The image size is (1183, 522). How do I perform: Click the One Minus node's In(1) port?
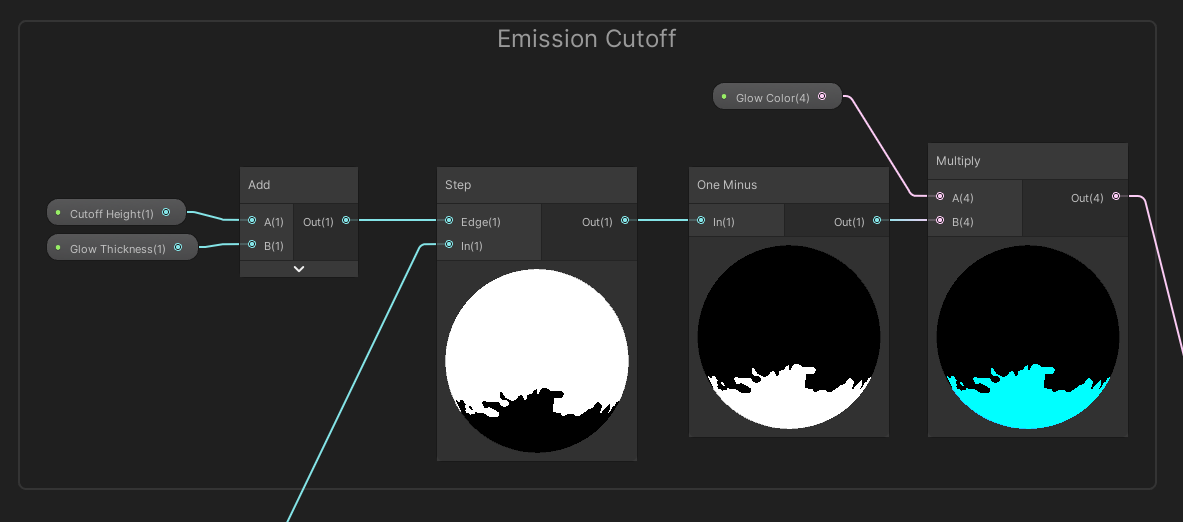[x=701, y=221]
